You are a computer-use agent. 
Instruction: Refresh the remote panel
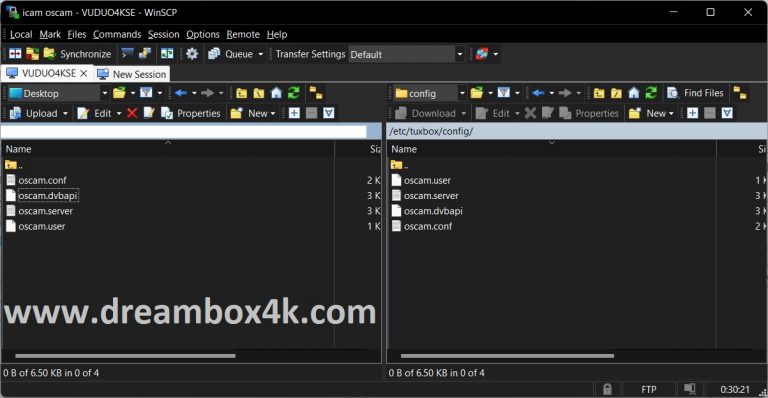click(x=651, y=93)
